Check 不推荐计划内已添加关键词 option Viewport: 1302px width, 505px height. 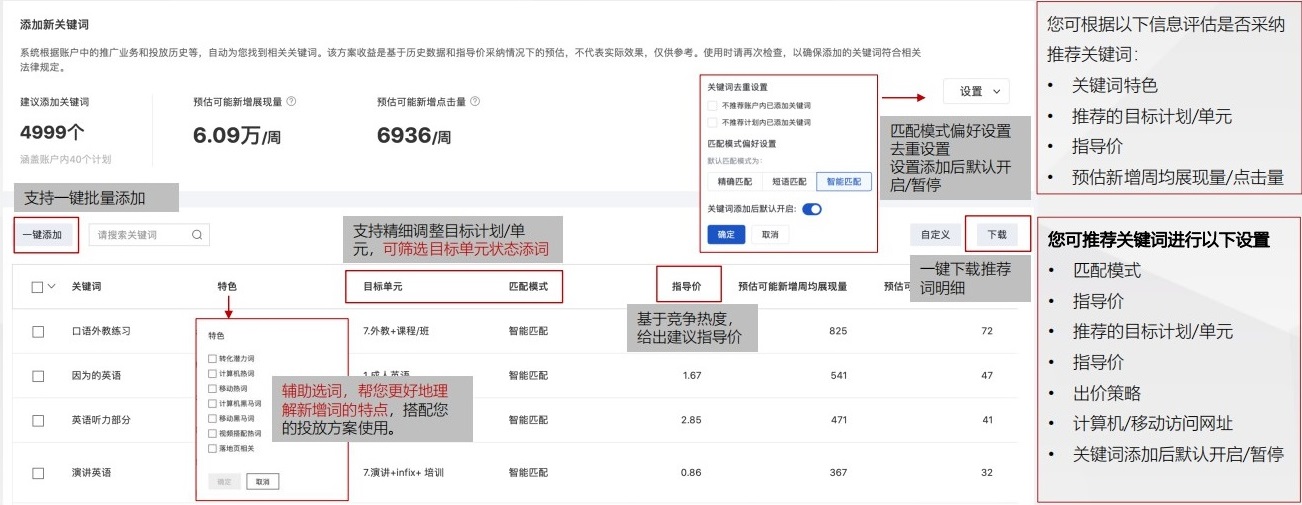coord(712,122)
